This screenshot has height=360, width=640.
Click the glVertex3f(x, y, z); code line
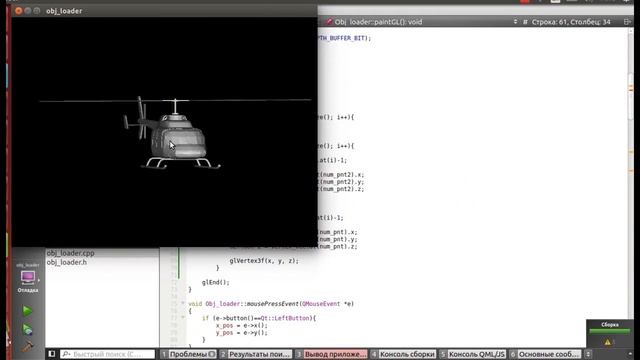pyautogui.click(x=264, y=260)
